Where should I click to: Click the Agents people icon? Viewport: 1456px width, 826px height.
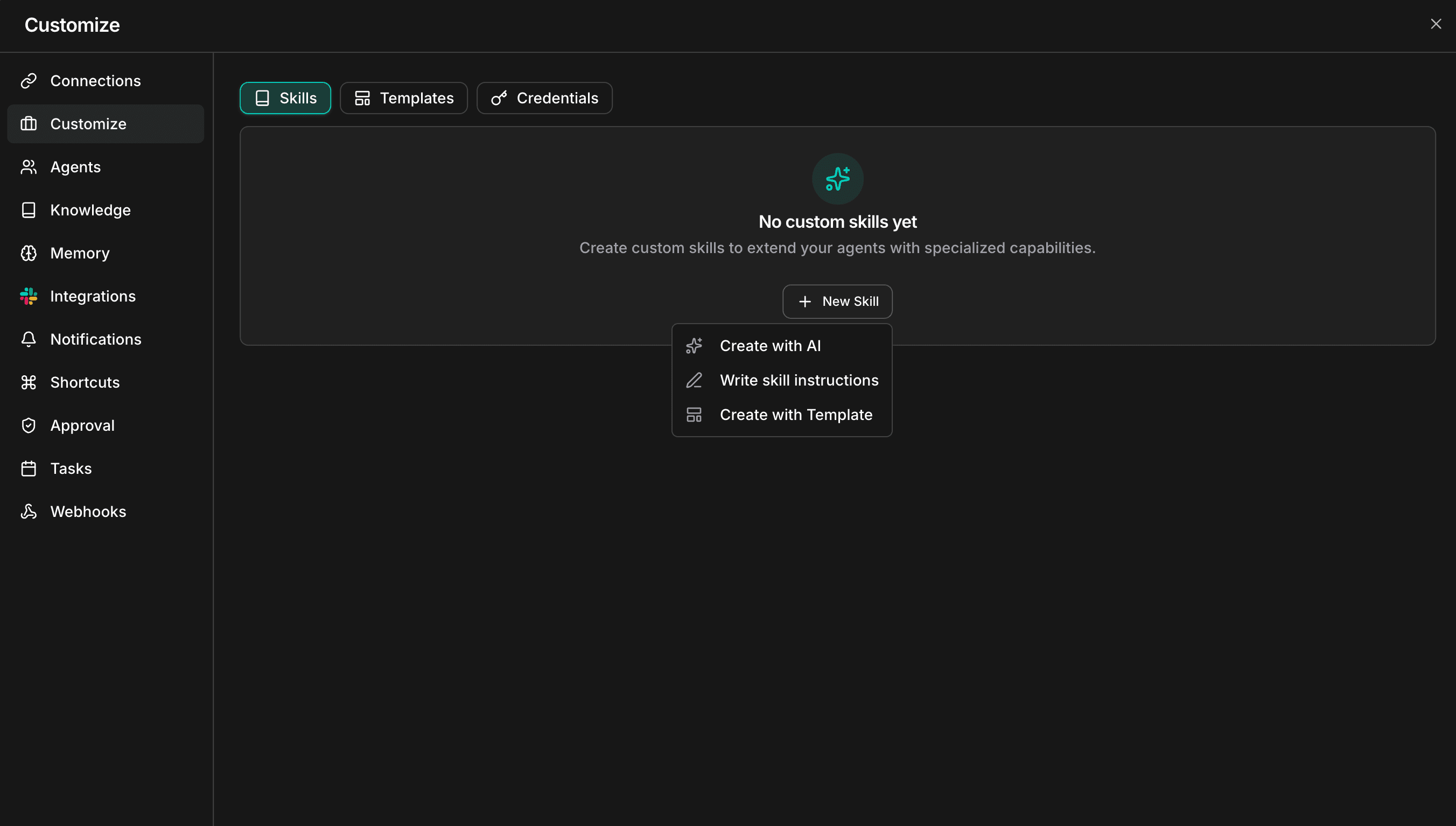pyautogui.click(x=30, y=167)
